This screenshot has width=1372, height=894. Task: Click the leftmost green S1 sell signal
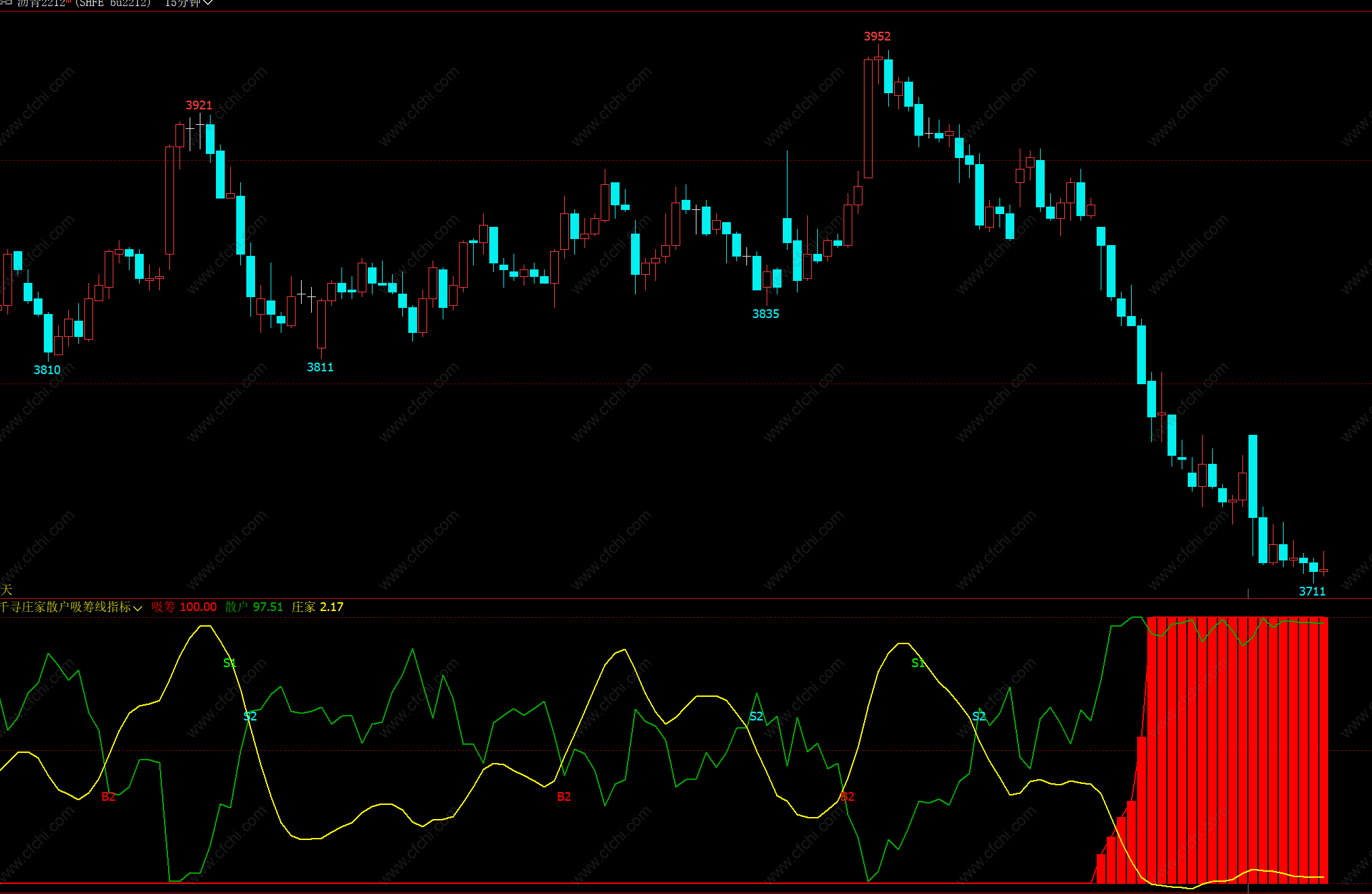[229, 663]
